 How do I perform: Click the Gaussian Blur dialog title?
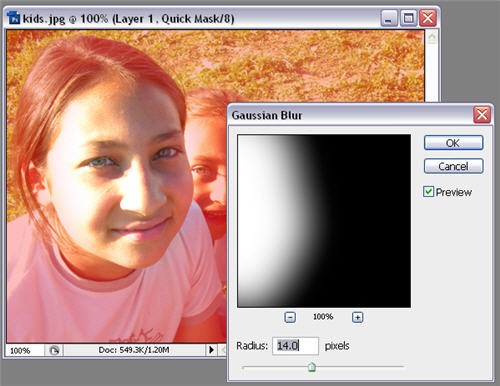267,115
